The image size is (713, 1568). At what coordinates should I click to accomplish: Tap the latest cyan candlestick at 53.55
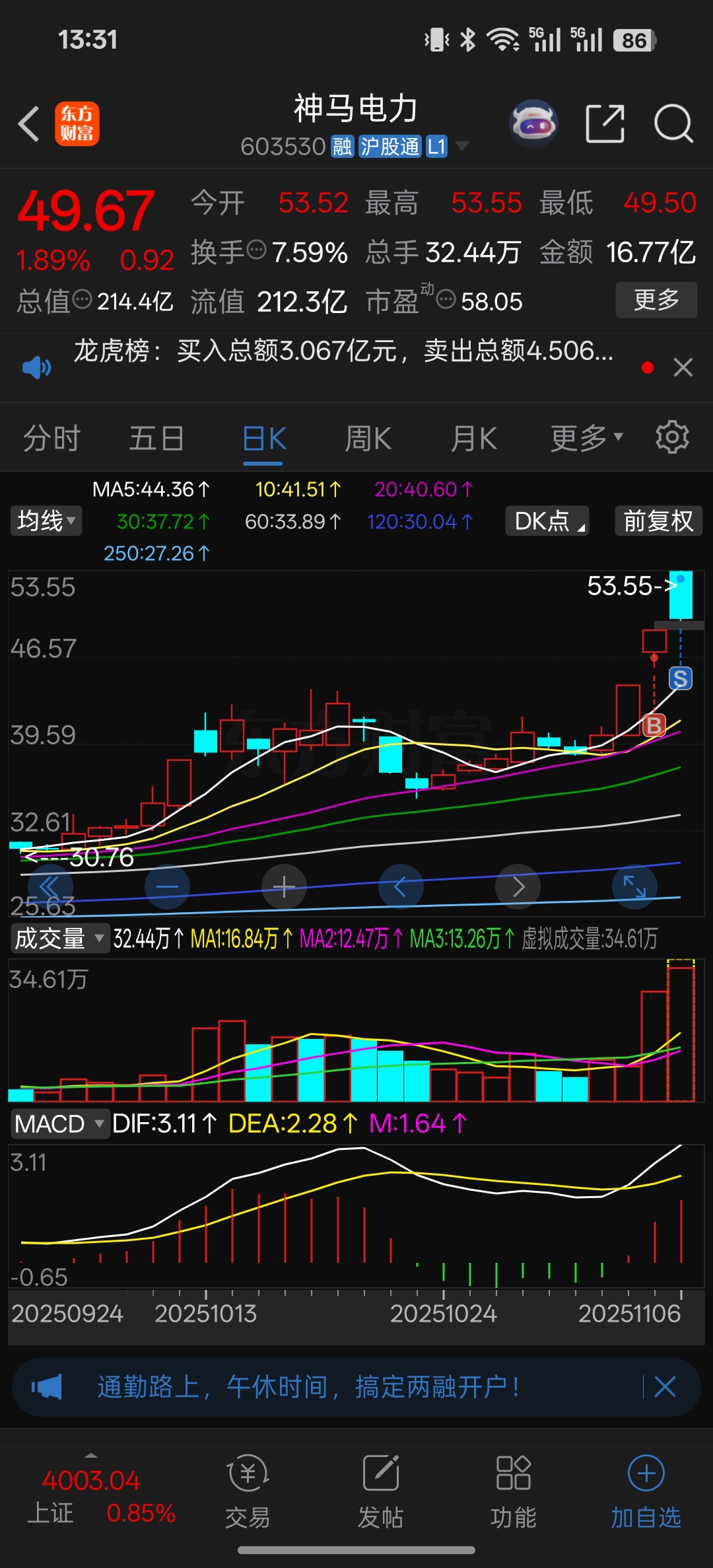[681, 596]
